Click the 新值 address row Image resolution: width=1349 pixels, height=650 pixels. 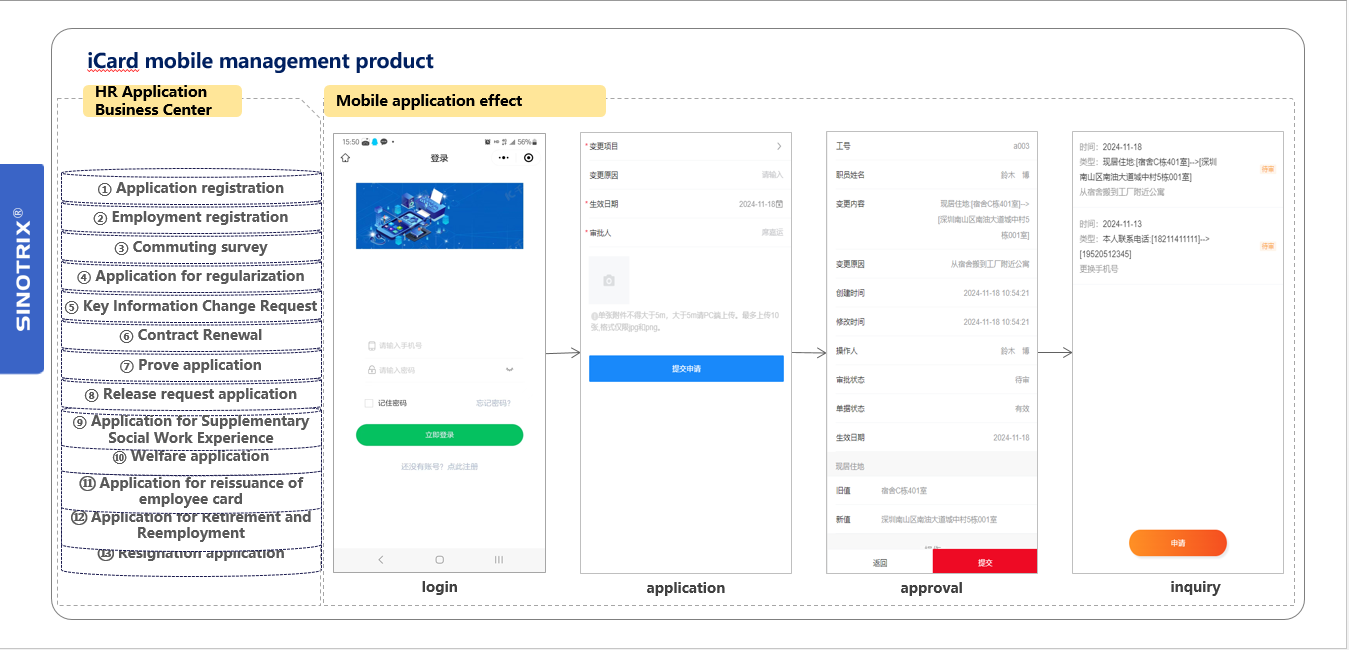pos(932,520)
